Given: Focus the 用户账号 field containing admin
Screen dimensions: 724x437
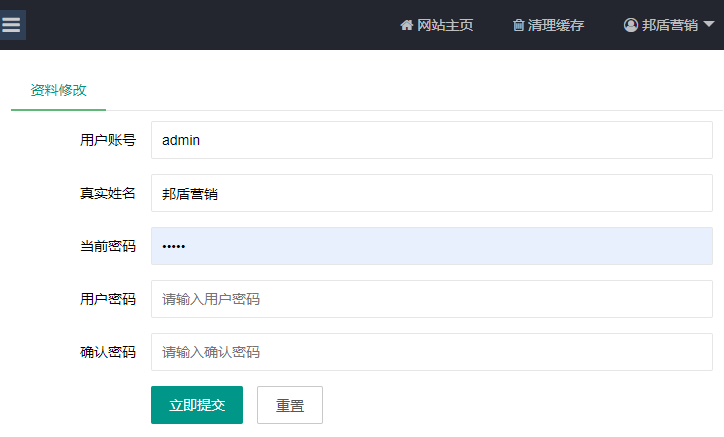Looking at the screenshot, I should coord(431,140).
